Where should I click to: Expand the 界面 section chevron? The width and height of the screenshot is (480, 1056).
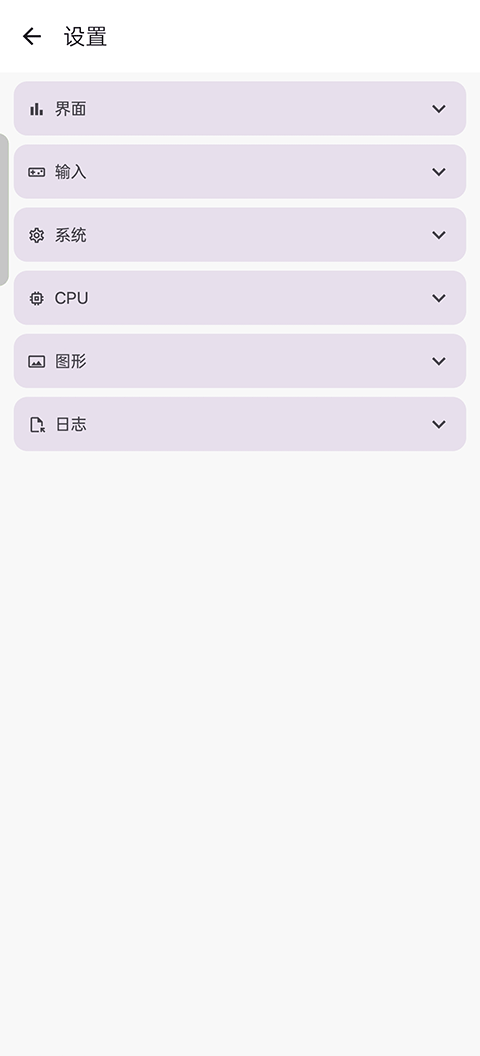[x=439, y=109]
